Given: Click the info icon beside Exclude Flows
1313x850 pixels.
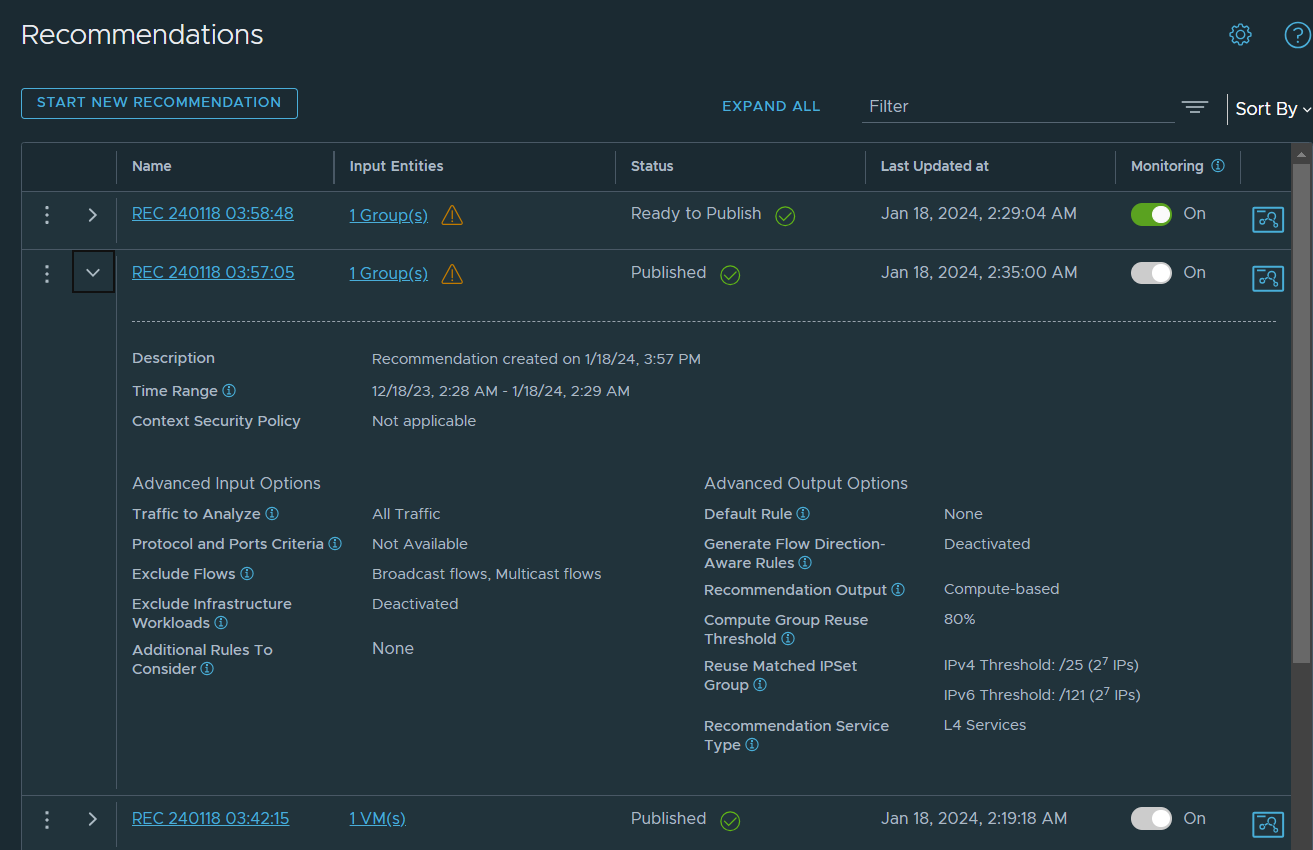Looking at the screenshot, I should [x=247, y=574].
